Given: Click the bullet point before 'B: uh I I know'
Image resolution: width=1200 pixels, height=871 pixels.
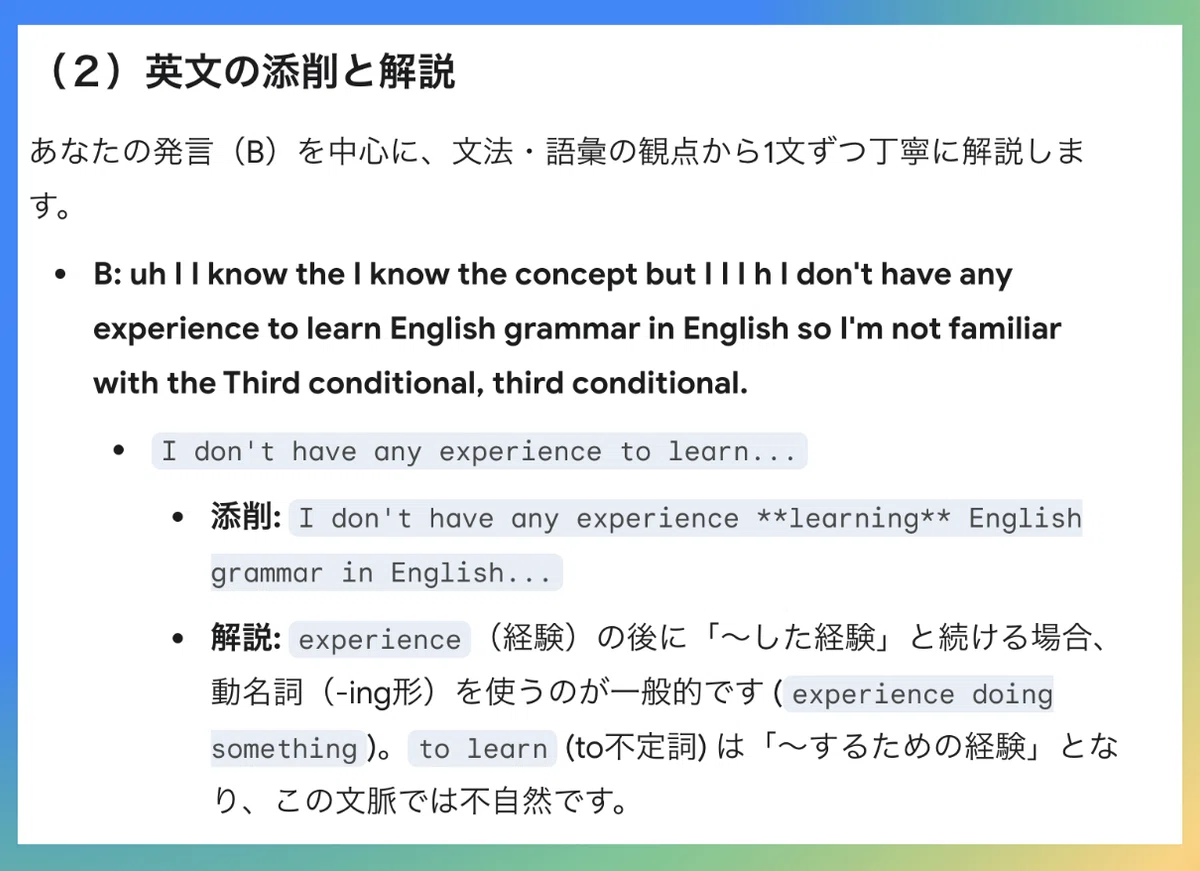Looking at the screenshot, I should (x=62, y=275).
